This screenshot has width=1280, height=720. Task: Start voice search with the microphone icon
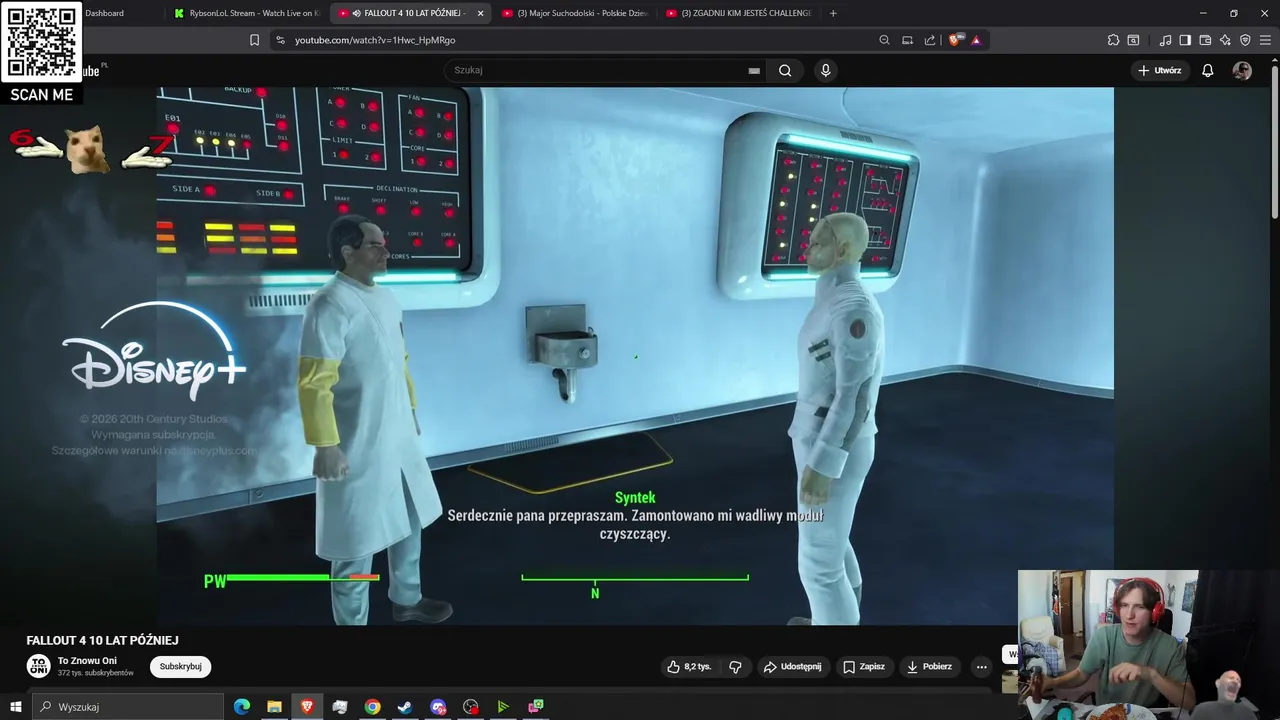point(825,70)
